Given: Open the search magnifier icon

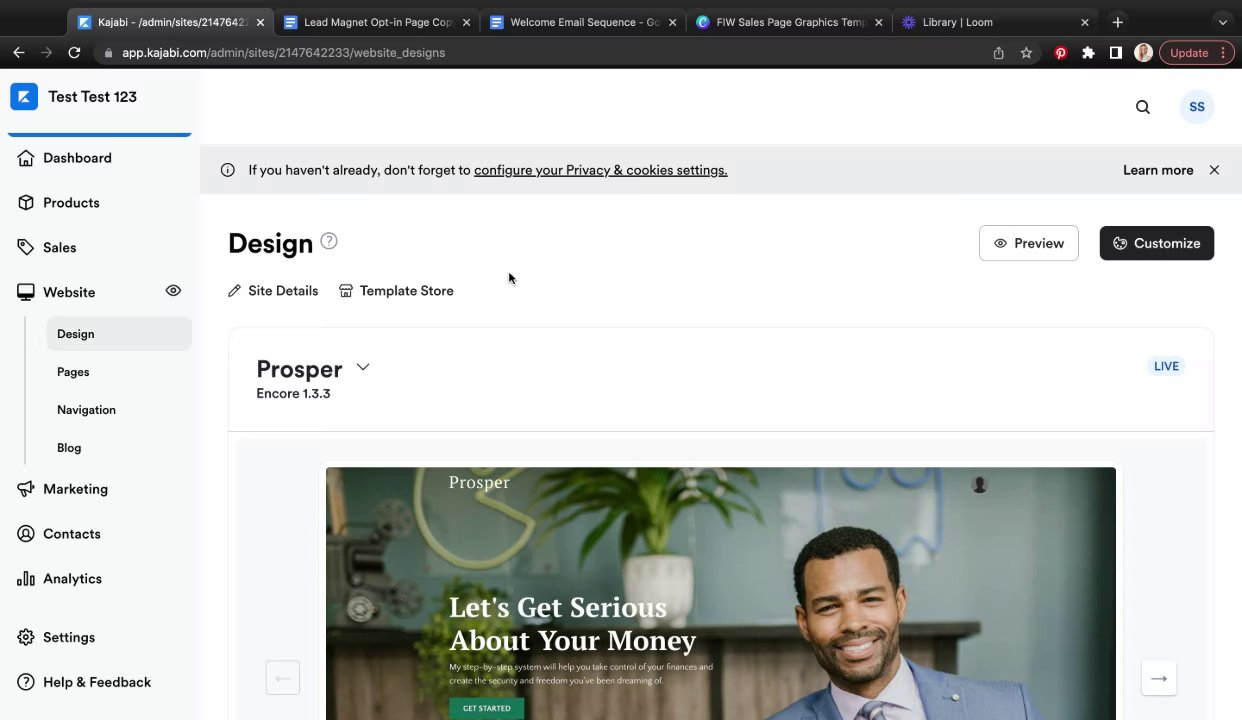Looking at the screenshot, I should pos(1143,107).
